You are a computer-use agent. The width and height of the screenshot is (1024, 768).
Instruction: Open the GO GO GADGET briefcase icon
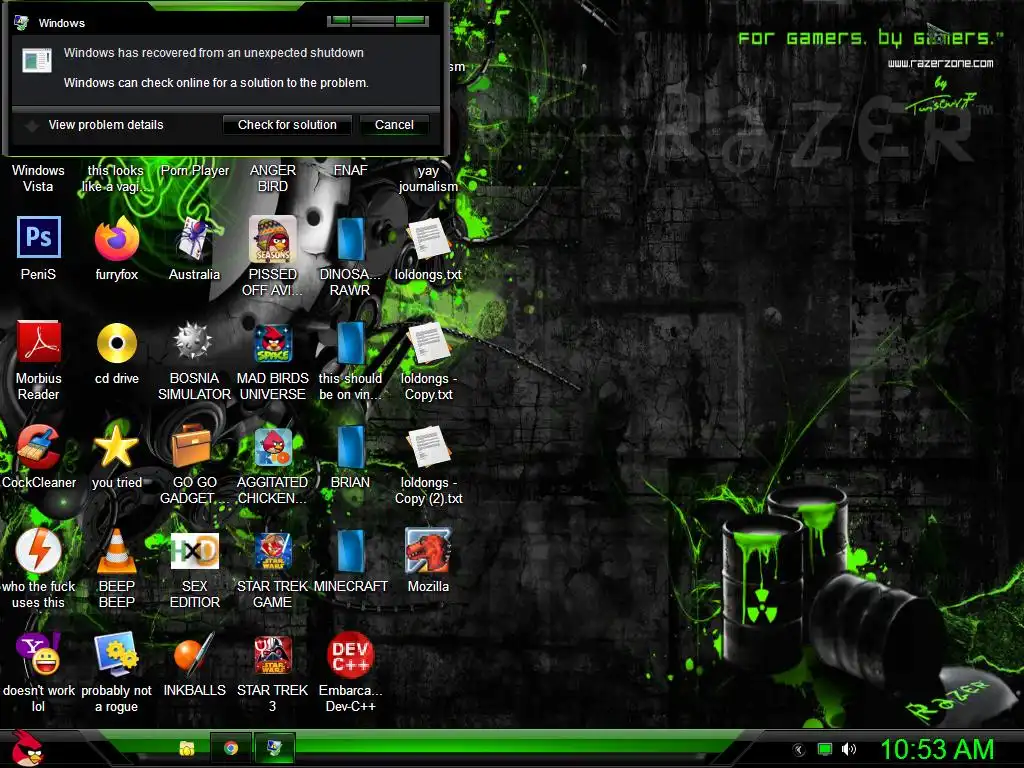coord(191,447)
